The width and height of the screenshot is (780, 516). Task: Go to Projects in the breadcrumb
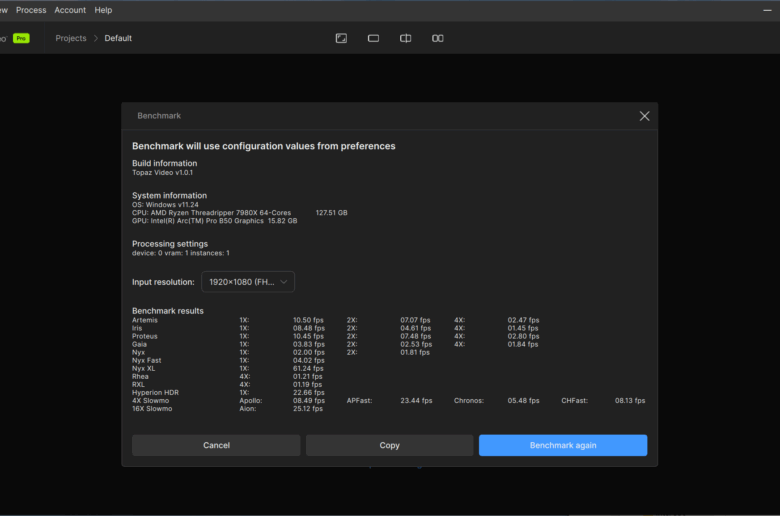71,38
